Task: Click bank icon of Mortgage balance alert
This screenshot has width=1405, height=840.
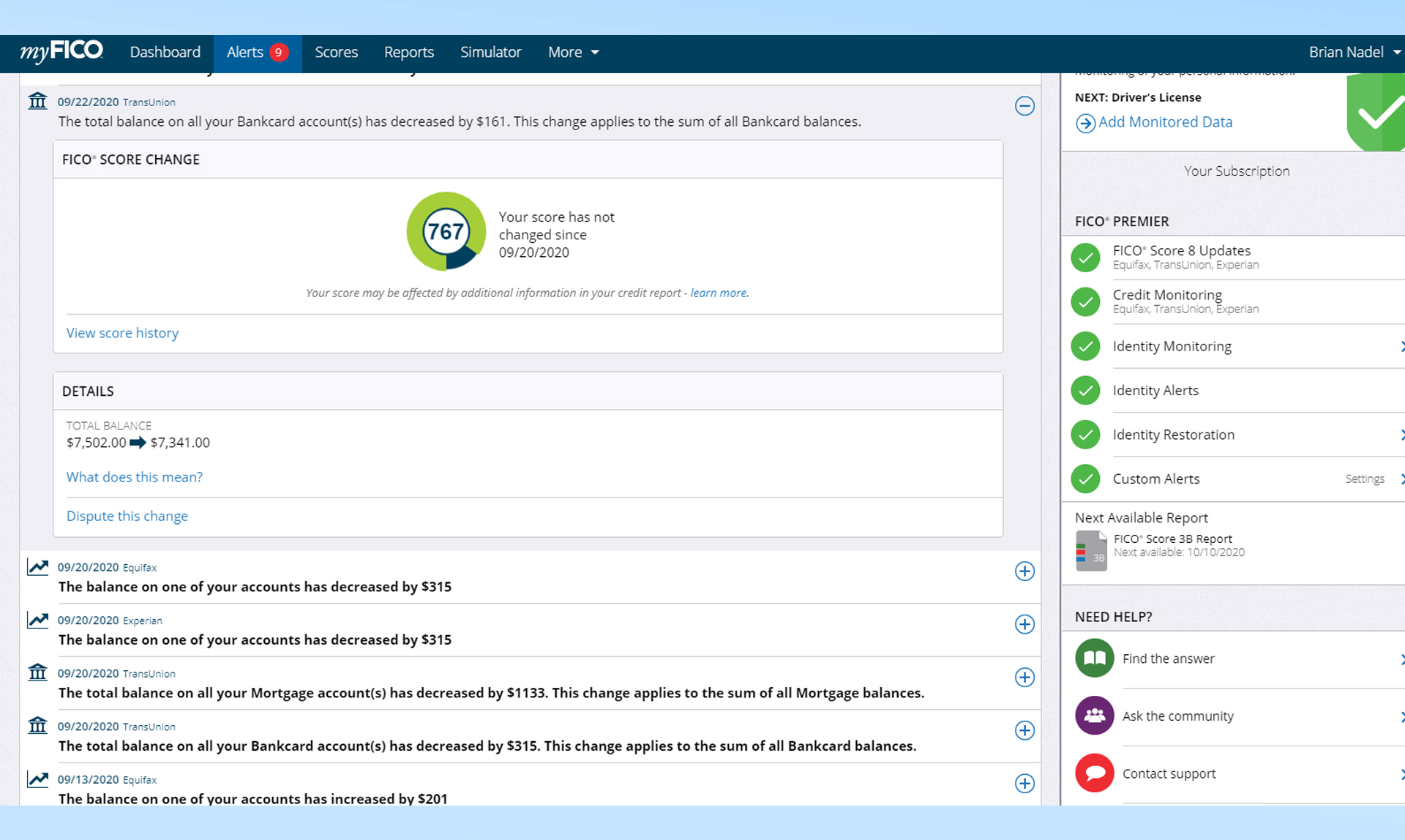Action: point(37,672)
